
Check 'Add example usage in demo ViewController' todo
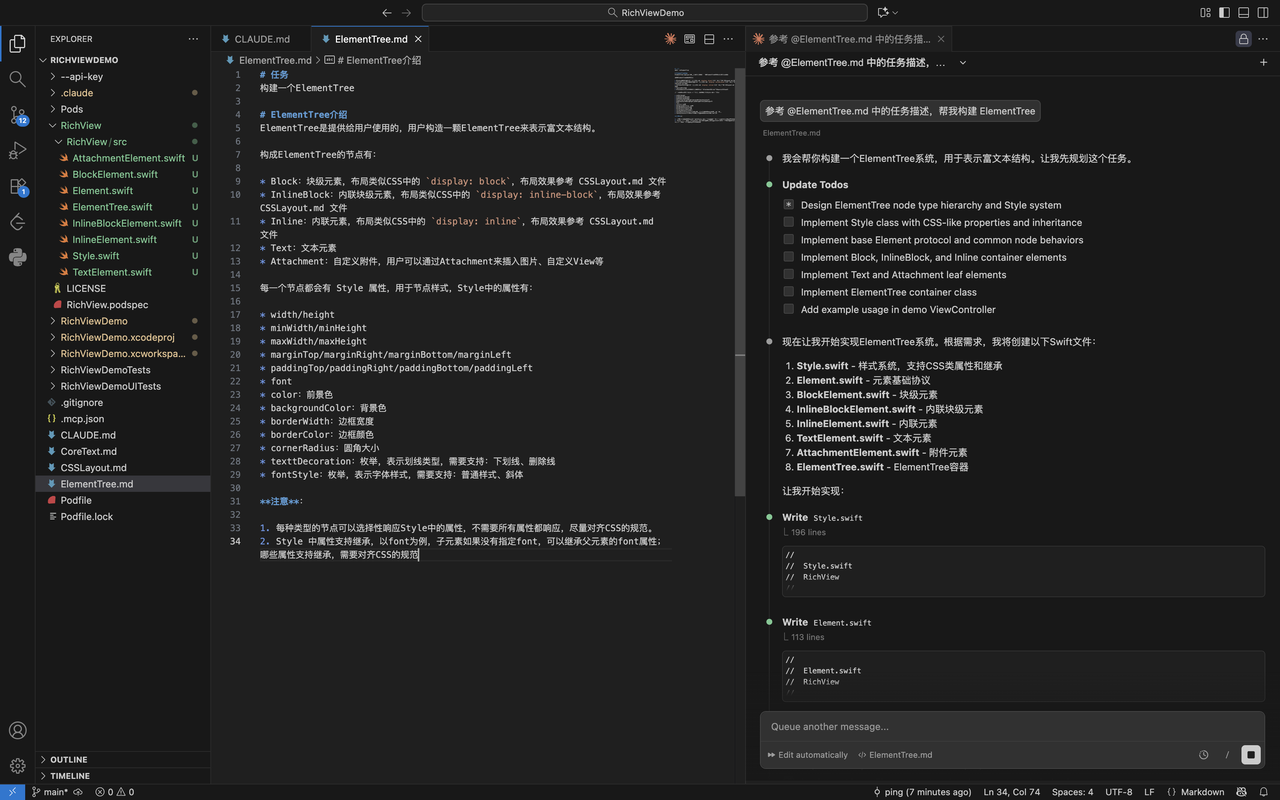789,309
